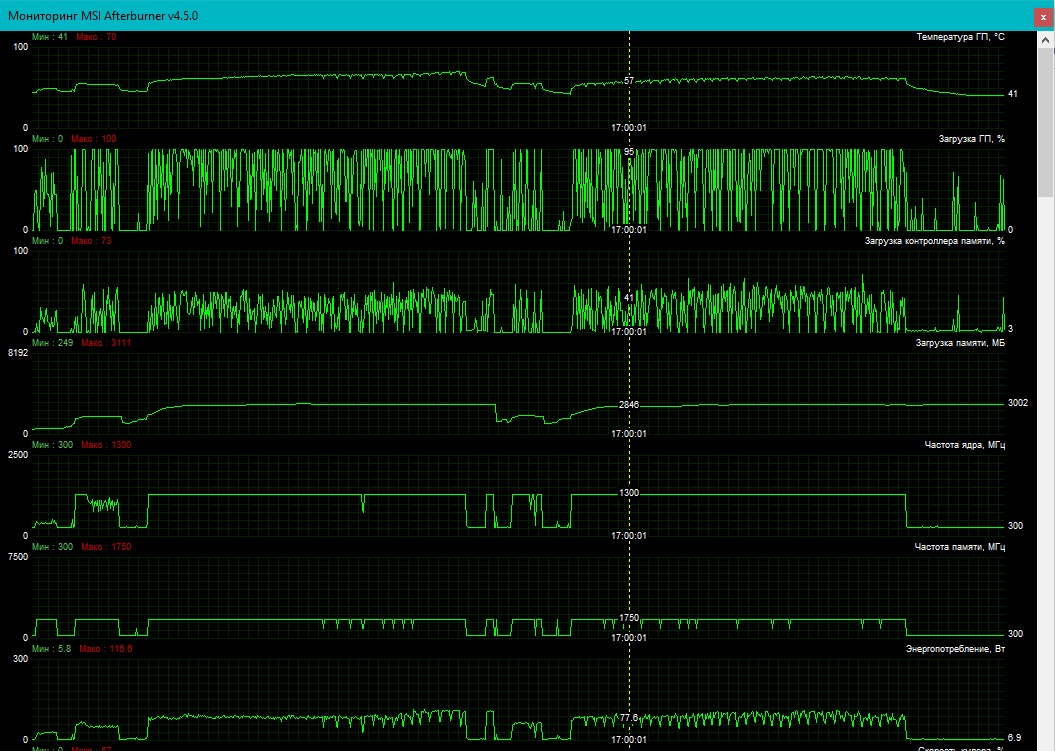Screen dimensions: 1055x751
Task: Click the 'Мин : 5.8' power minimum
Action: [52, 649]
